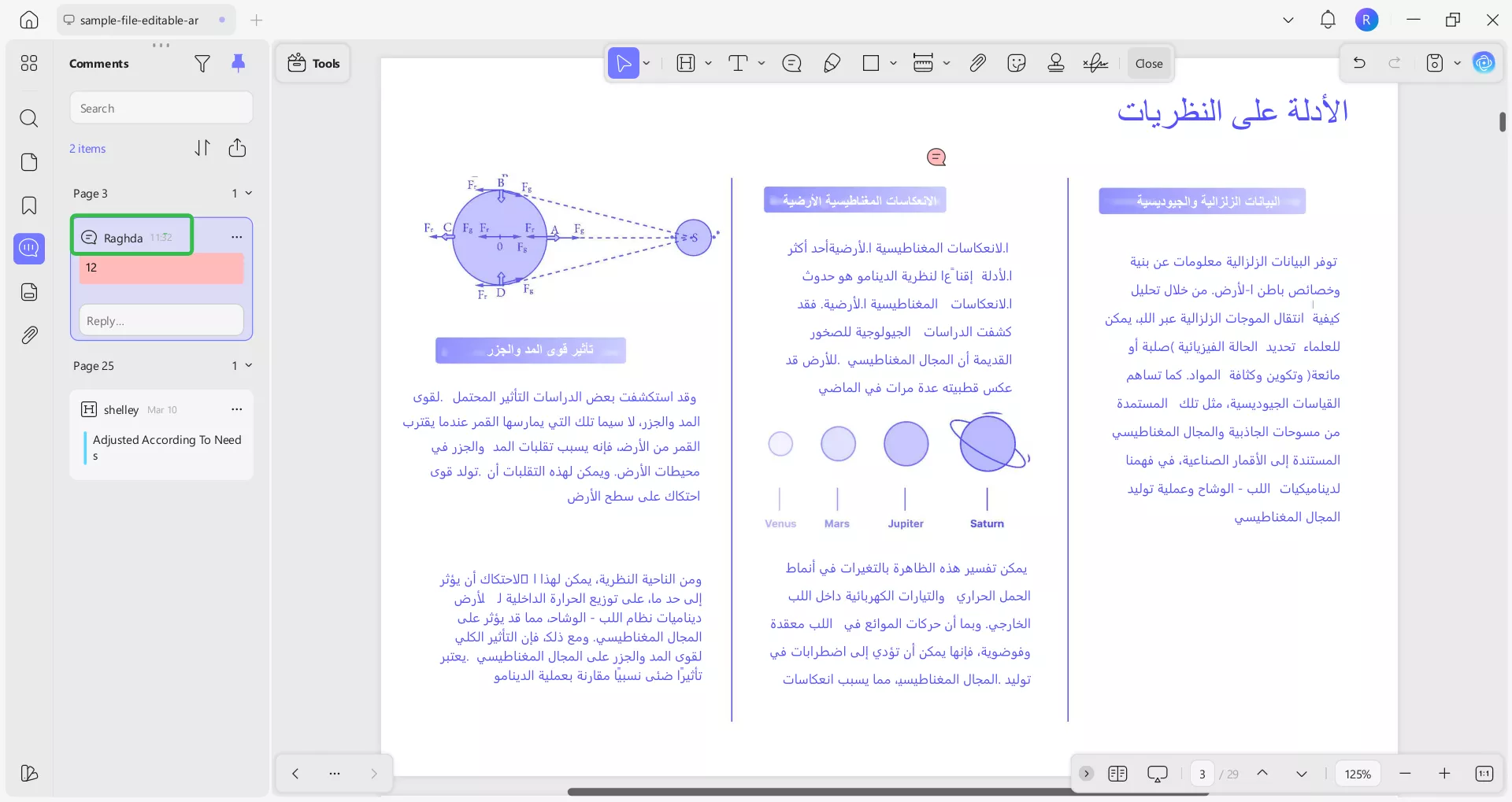The image size is (1512, 802).
Task: Open the Tools menu
Action: [313, 63]
